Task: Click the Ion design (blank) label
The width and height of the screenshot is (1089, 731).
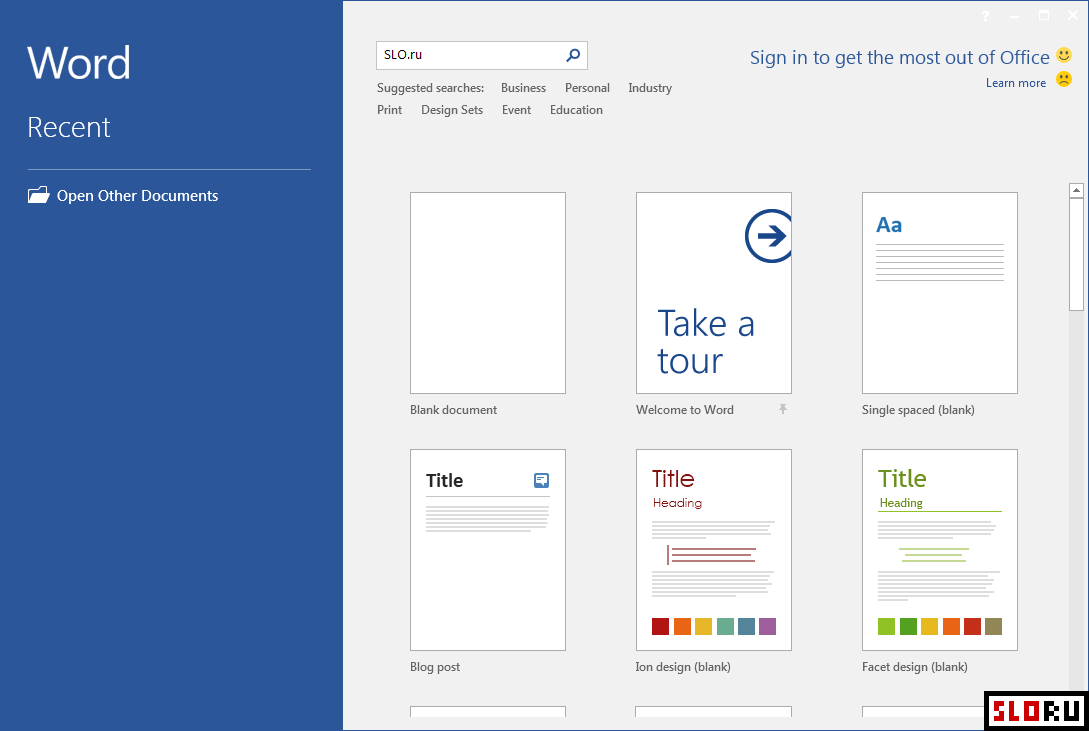Action: [683, 667]
